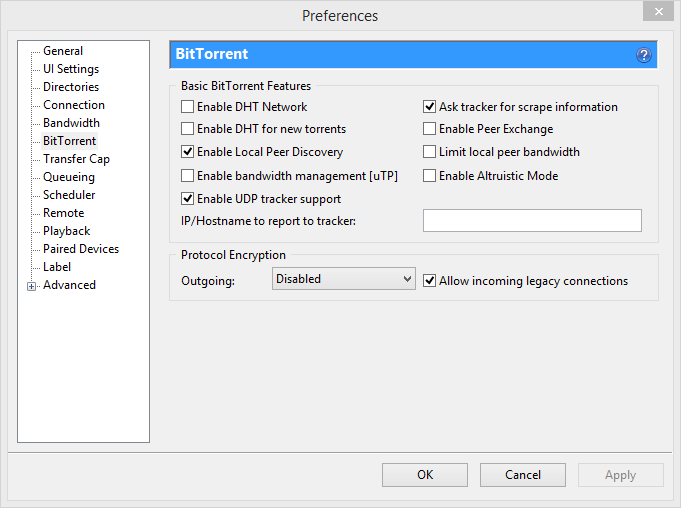
Task: Select Remote preferences
Action: click(63, 213)
